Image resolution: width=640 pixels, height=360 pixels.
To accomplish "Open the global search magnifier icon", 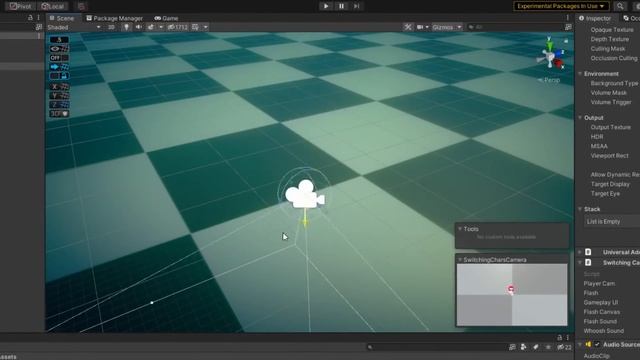I will 620,6.
